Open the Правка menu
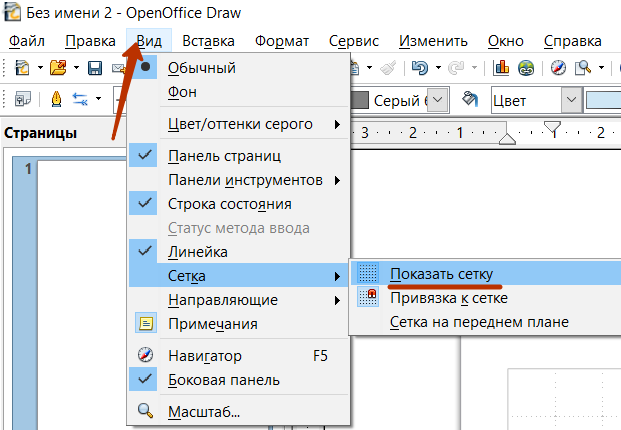Screen dimensions: 621x430 tap(90, 41)
